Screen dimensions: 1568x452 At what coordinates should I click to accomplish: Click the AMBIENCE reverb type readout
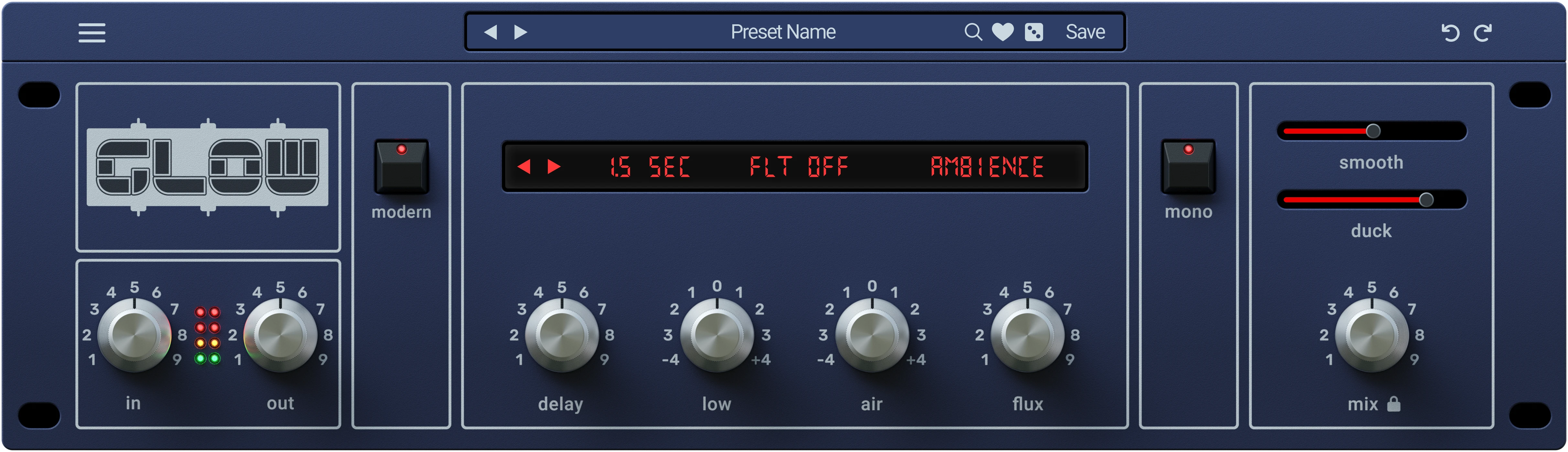click(x=987, y=166)
